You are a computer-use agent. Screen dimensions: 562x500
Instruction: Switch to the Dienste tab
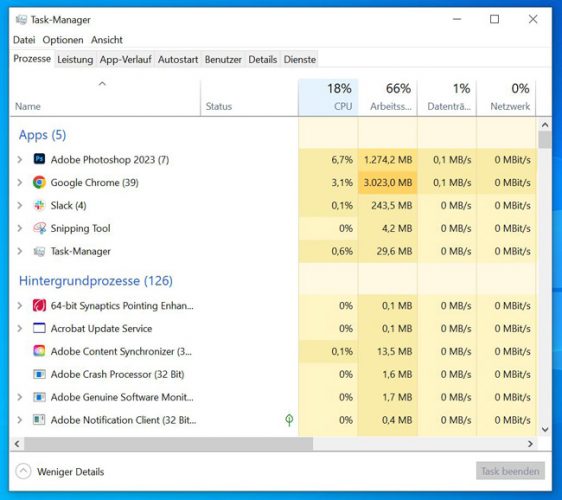[300, 59]
